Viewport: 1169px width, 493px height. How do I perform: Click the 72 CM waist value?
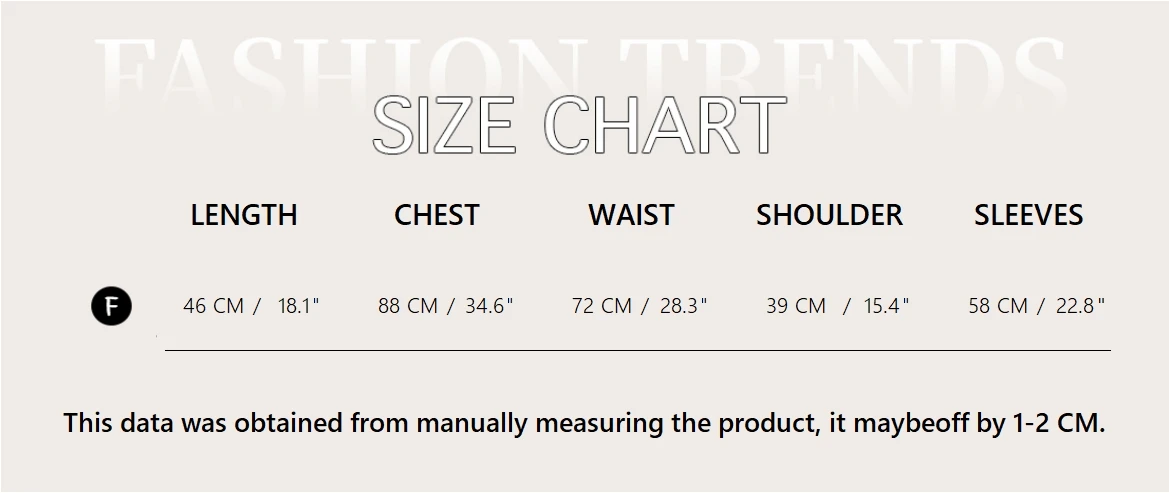[602, 306]
